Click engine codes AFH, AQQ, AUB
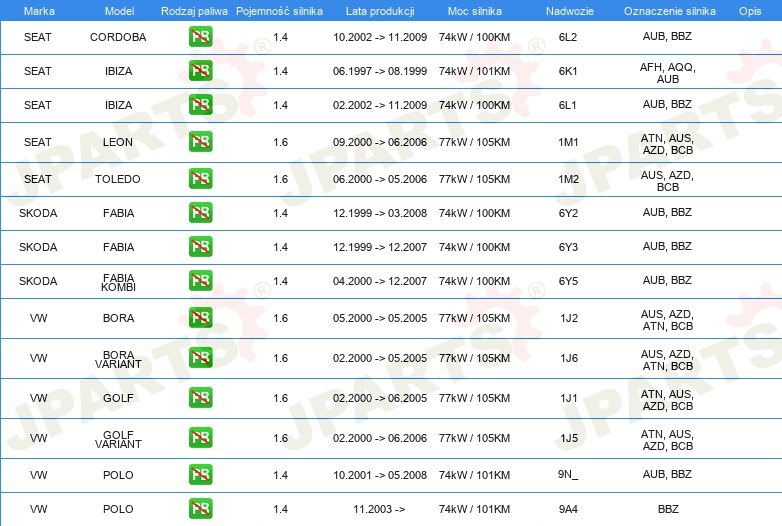 668,73
